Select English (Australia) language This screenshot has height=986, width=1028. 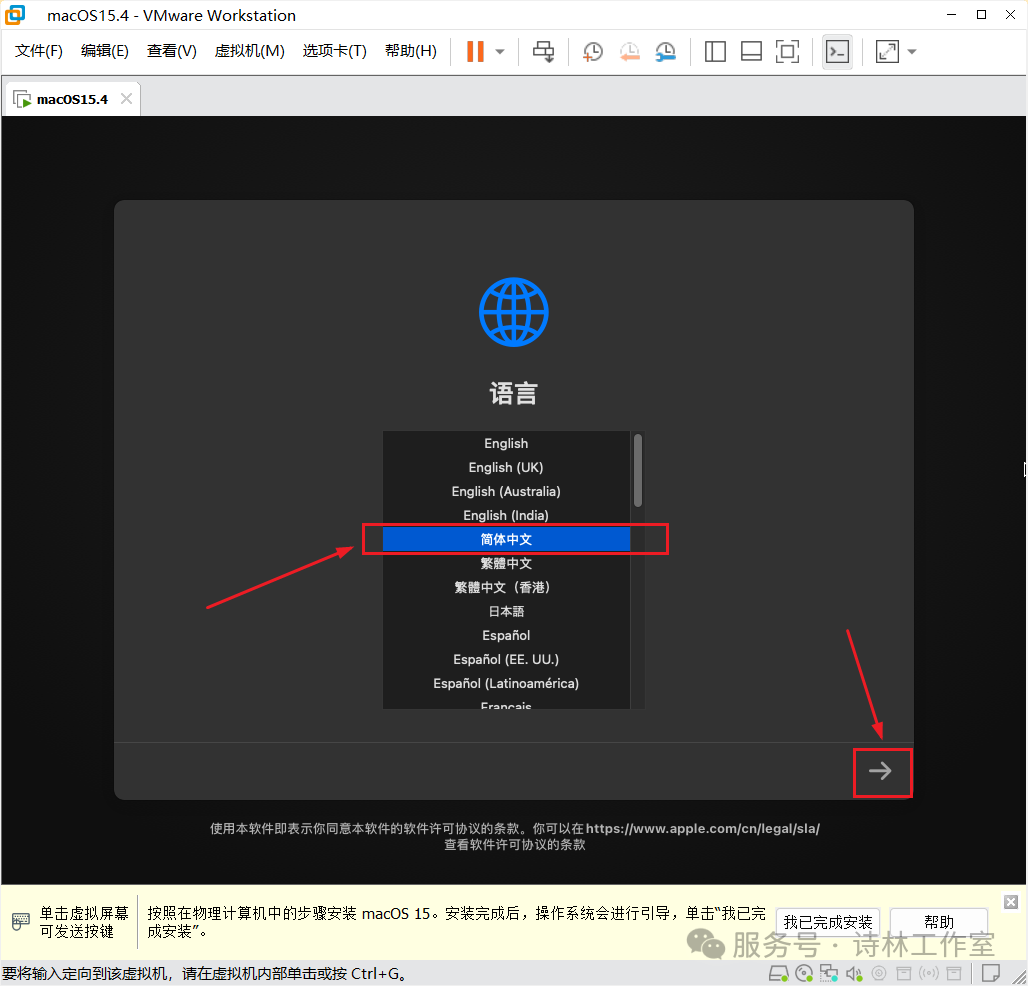coord(506,492)
